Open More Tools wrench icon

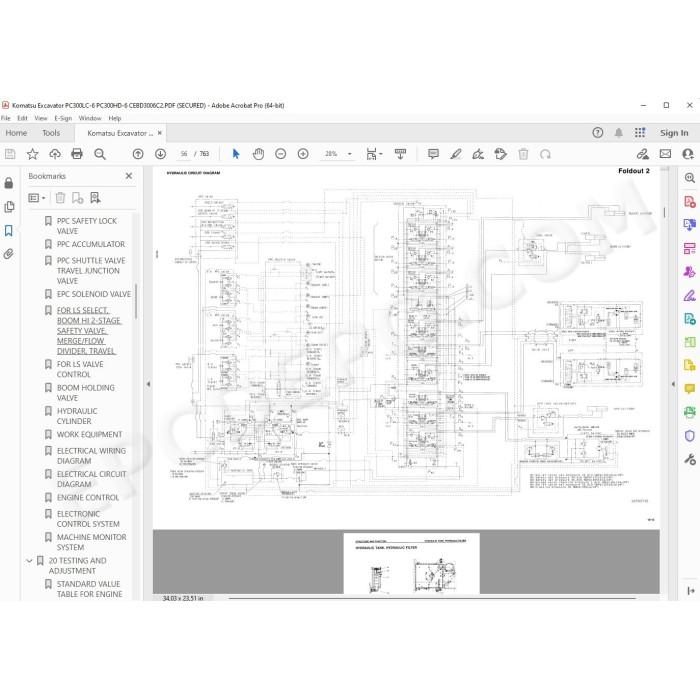(690, 459)
